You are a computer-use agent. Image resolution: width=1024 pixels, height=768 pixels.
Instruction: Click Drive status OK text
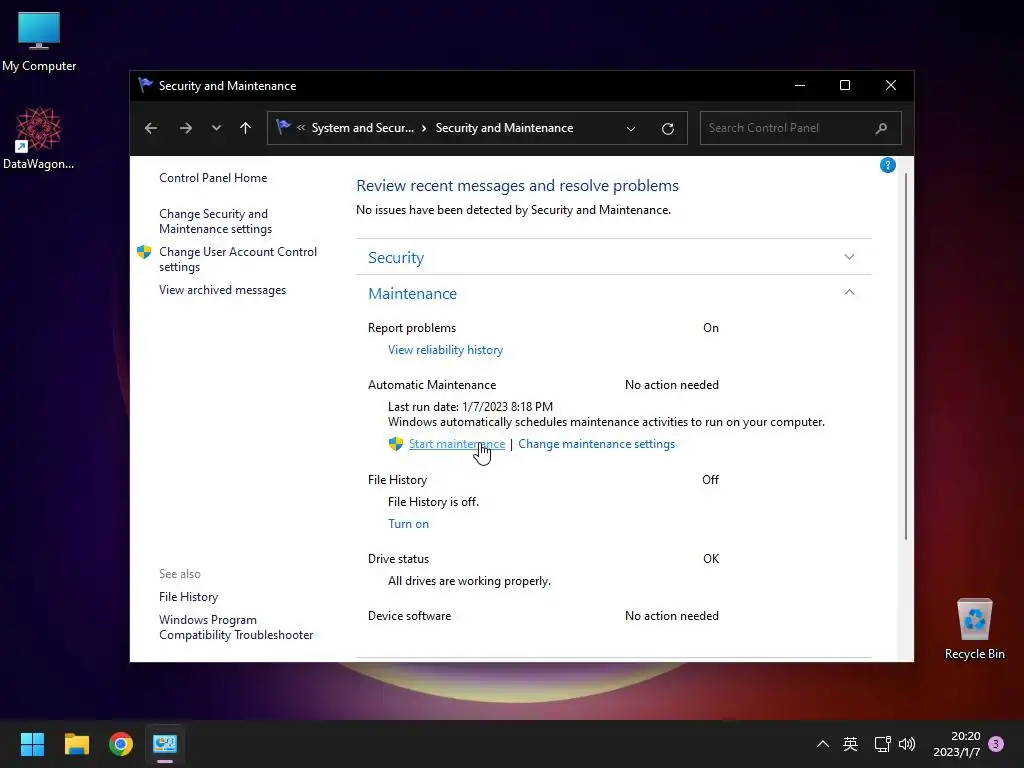(711, 559)
